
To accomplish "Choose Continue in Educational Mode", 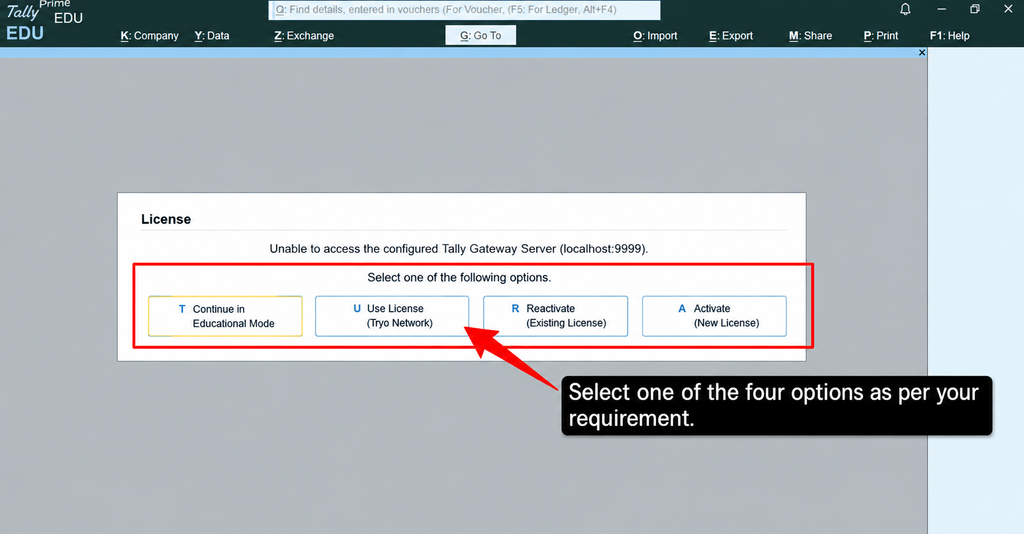I will pyautogui.click(x=225, y=316).
